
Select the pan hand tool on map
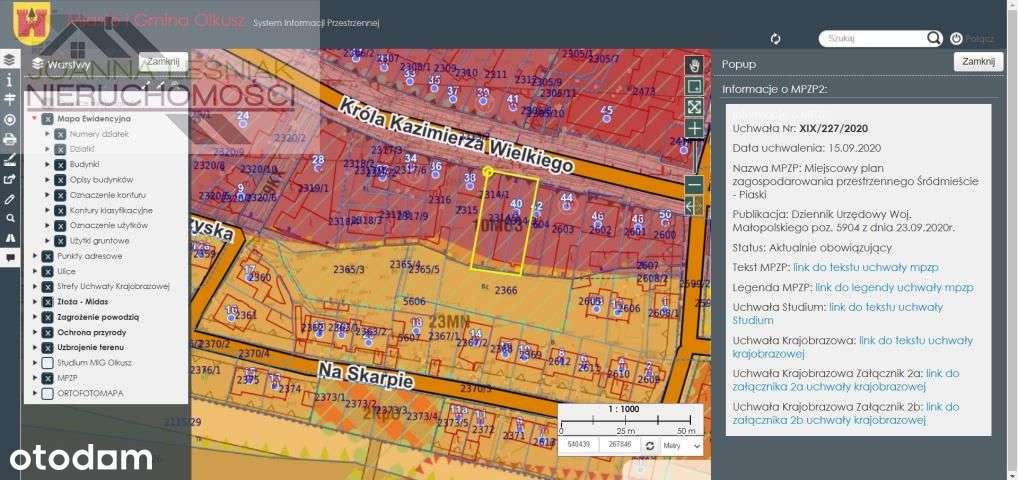tap(695, 65)
